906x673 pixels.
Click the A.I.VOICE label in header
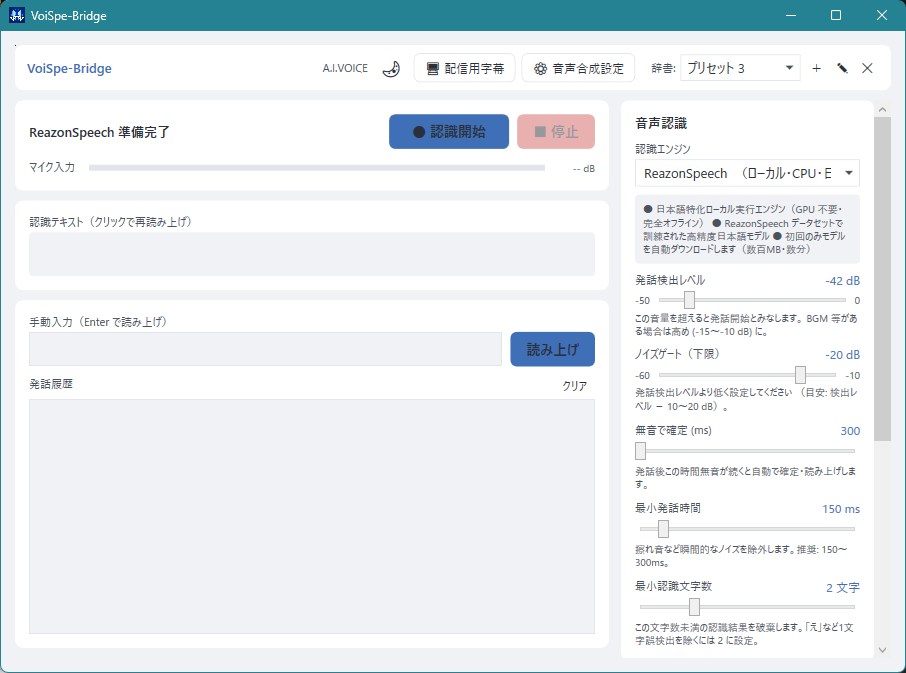point(345,68)
